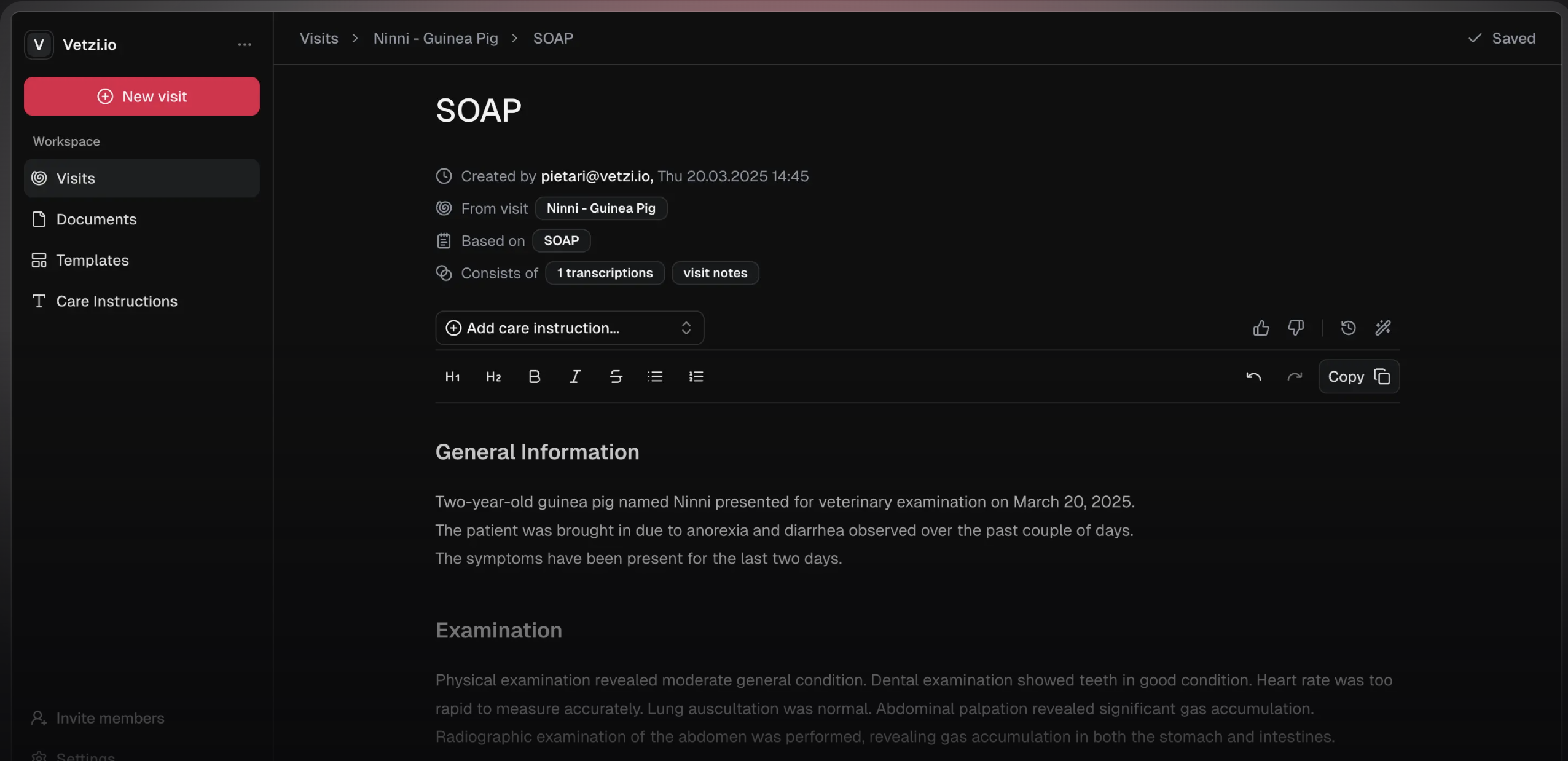The width and height of the screenshot is (1568, 761).
Task: Toggle italic formatting
Action: [x=574, y=376]
